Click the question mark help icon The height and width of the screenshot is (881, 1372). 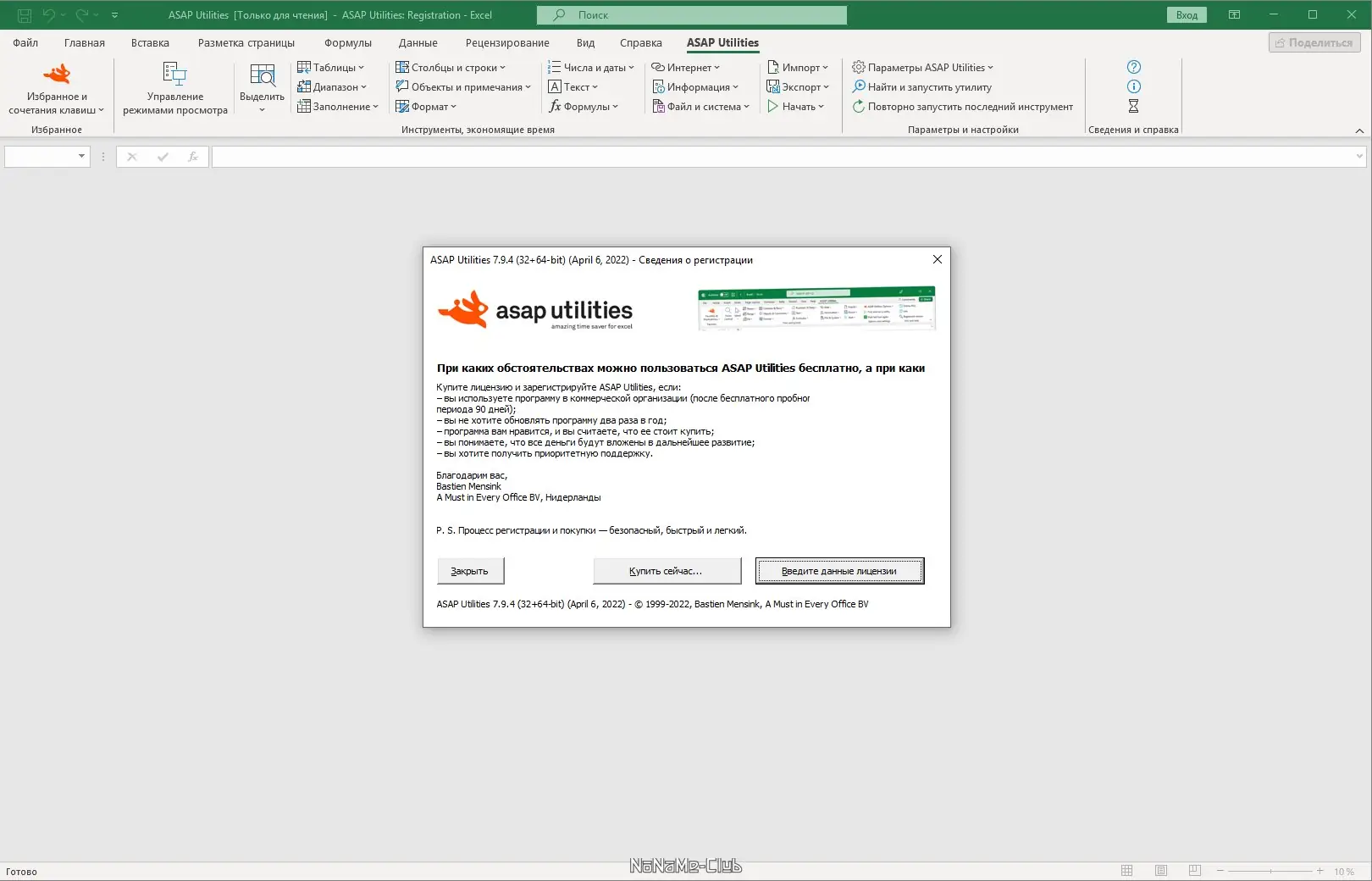click(1134, 67)
